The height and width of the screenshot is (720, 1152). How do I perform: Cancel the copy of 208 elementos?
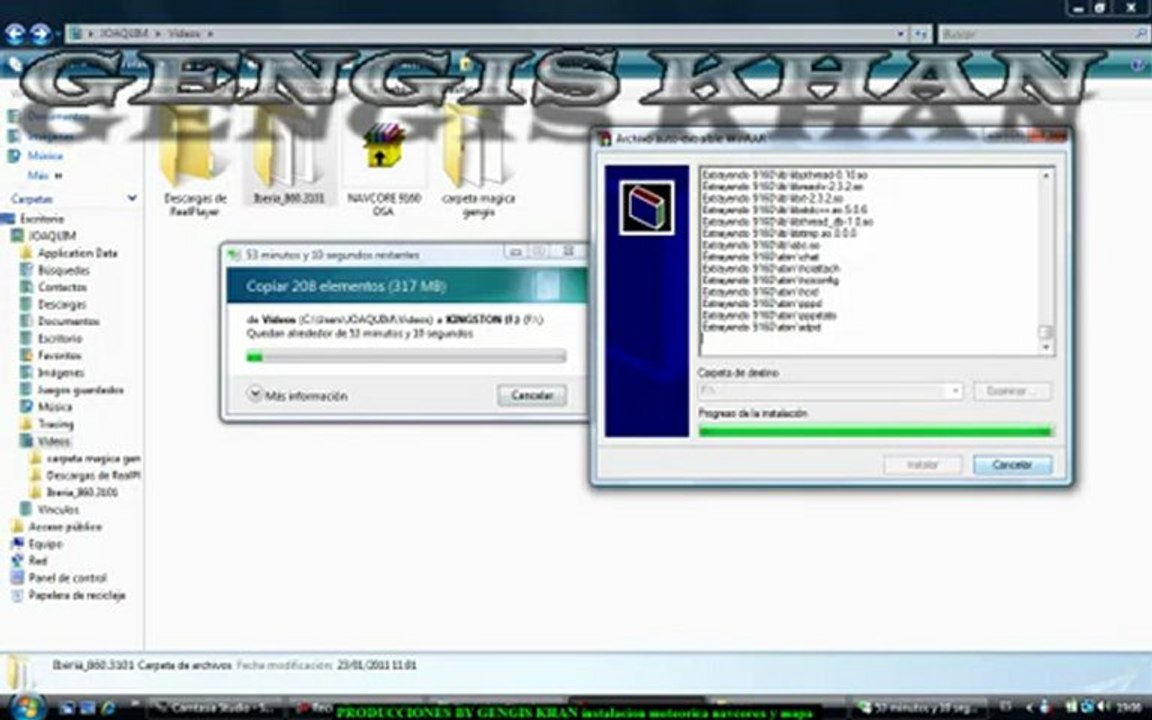532,395
